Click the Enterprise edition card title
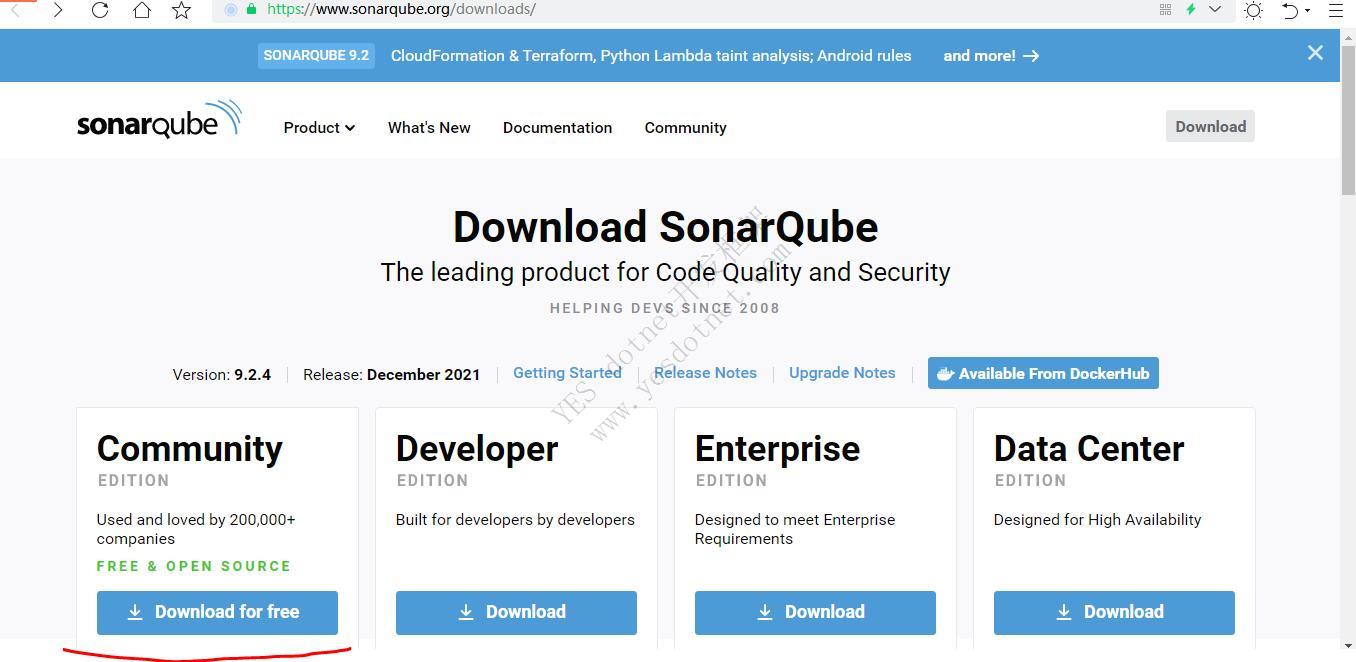This screenshot has height=662, width=1356. point(777,449)
